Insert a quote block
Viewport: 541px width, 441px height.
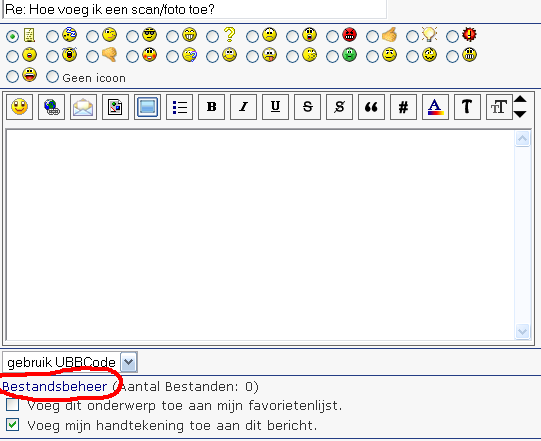point(372,107)
